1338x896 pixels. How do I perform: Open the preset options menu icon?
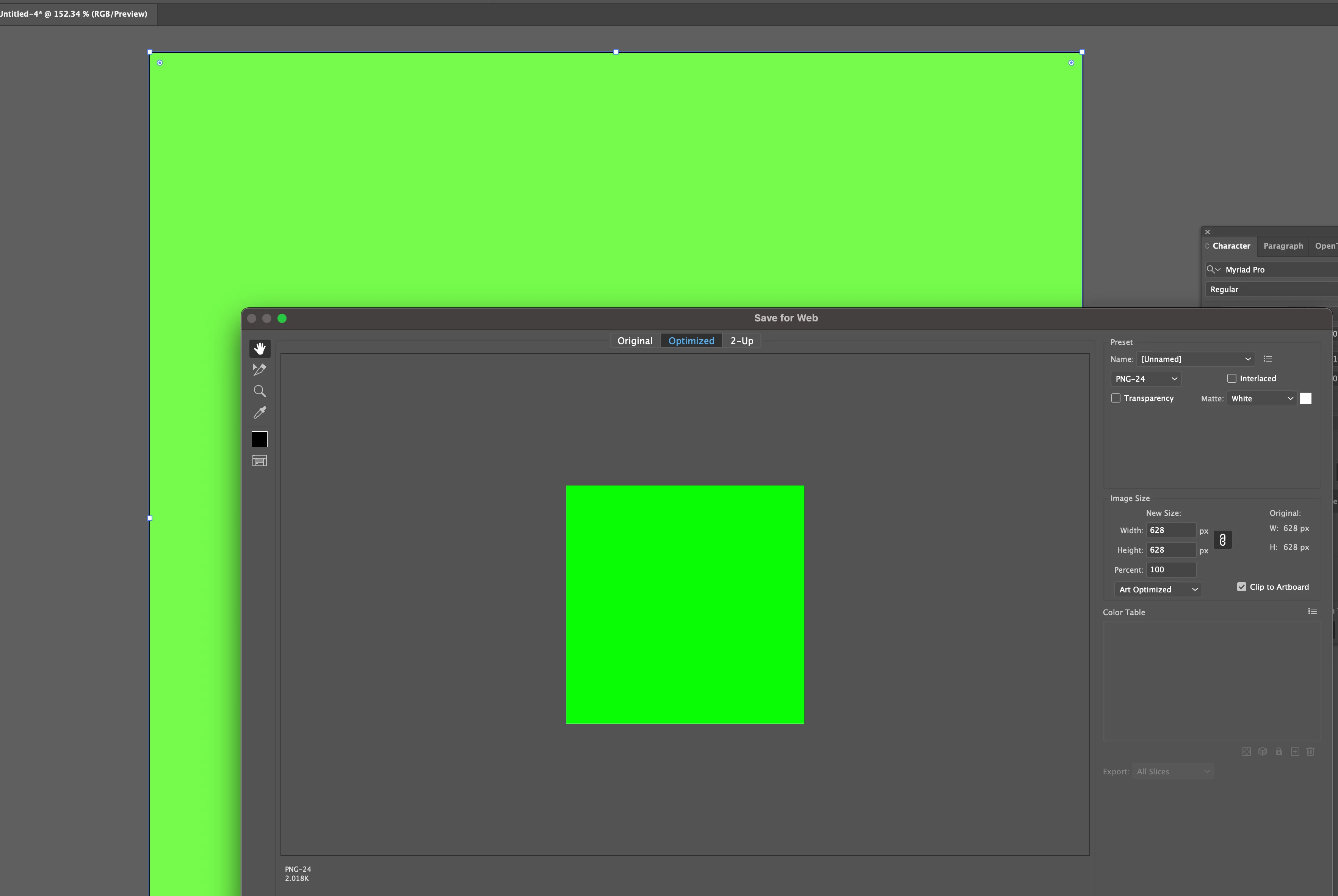click(1268, 359)
